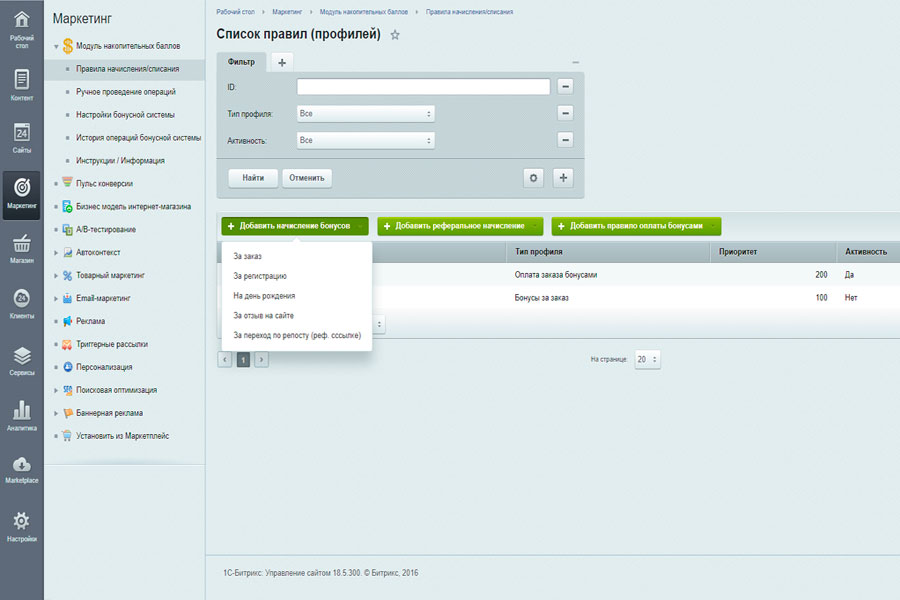The height and width of the screenshot is (600, 900).
Task: Open the Marketplace cloud icon
Action: [21, 469]
